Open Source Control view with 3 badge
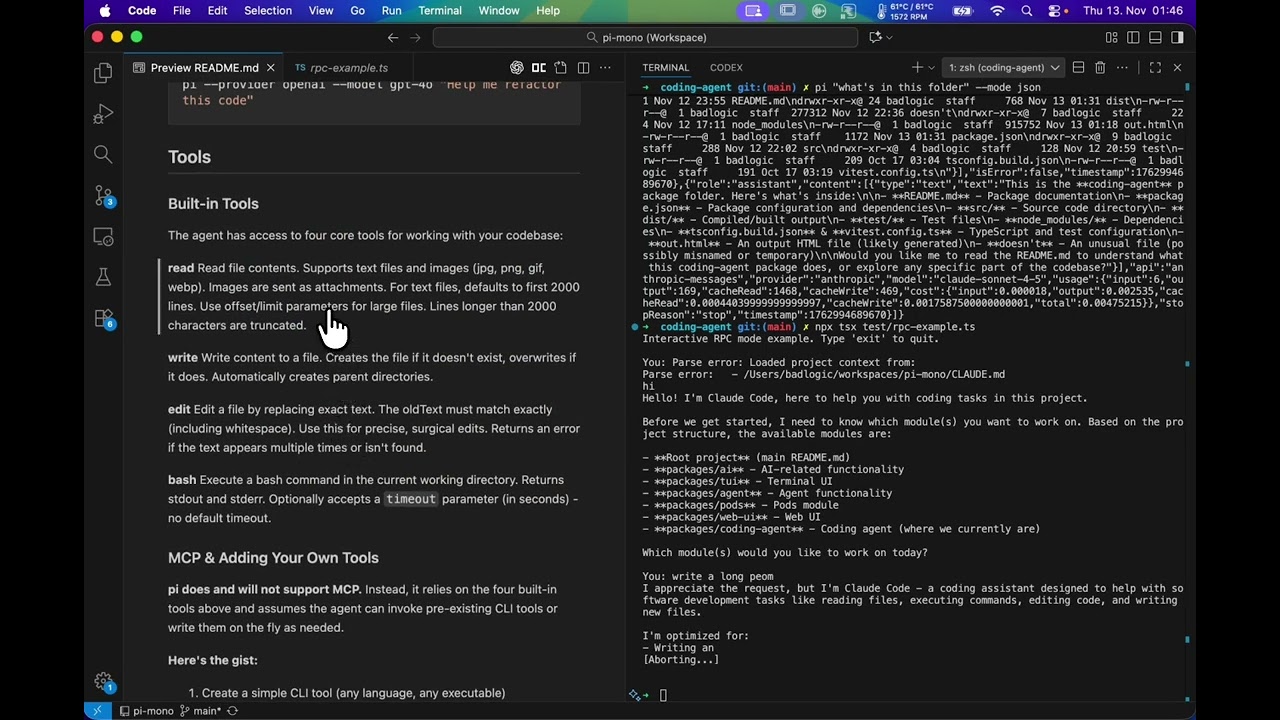Image resolution: width=1280 pixels, height=720 pixels. (103, 195)
